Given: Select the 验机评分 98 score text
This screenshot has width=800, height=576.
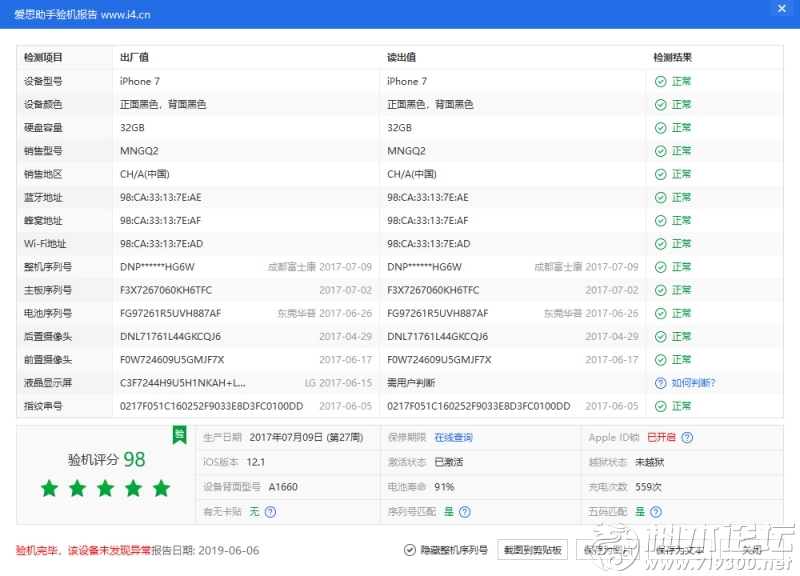Looking at the screenshot, I should click(107, 460).
